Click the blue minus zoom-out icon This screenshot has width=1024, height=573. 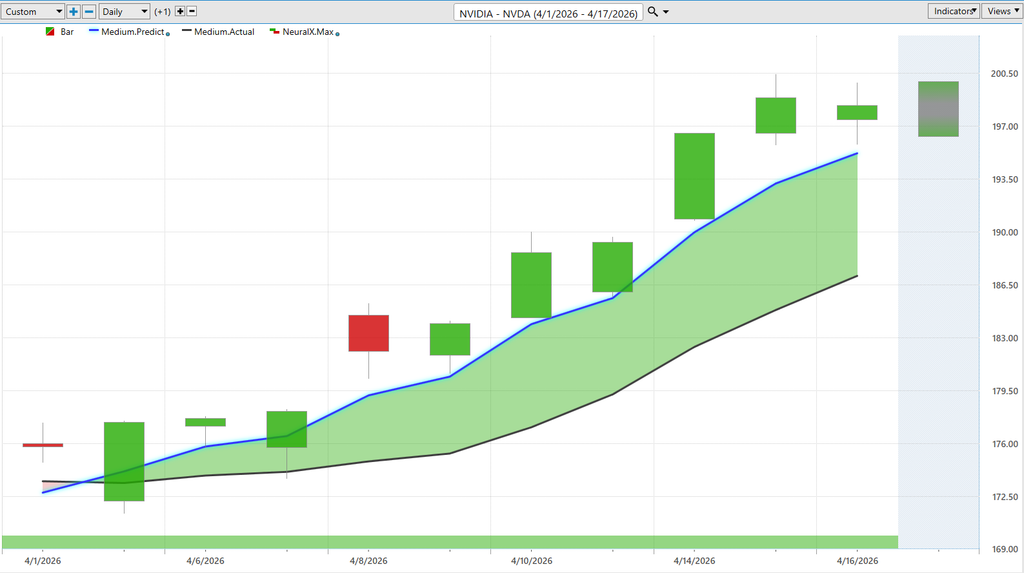coord(89,12)
